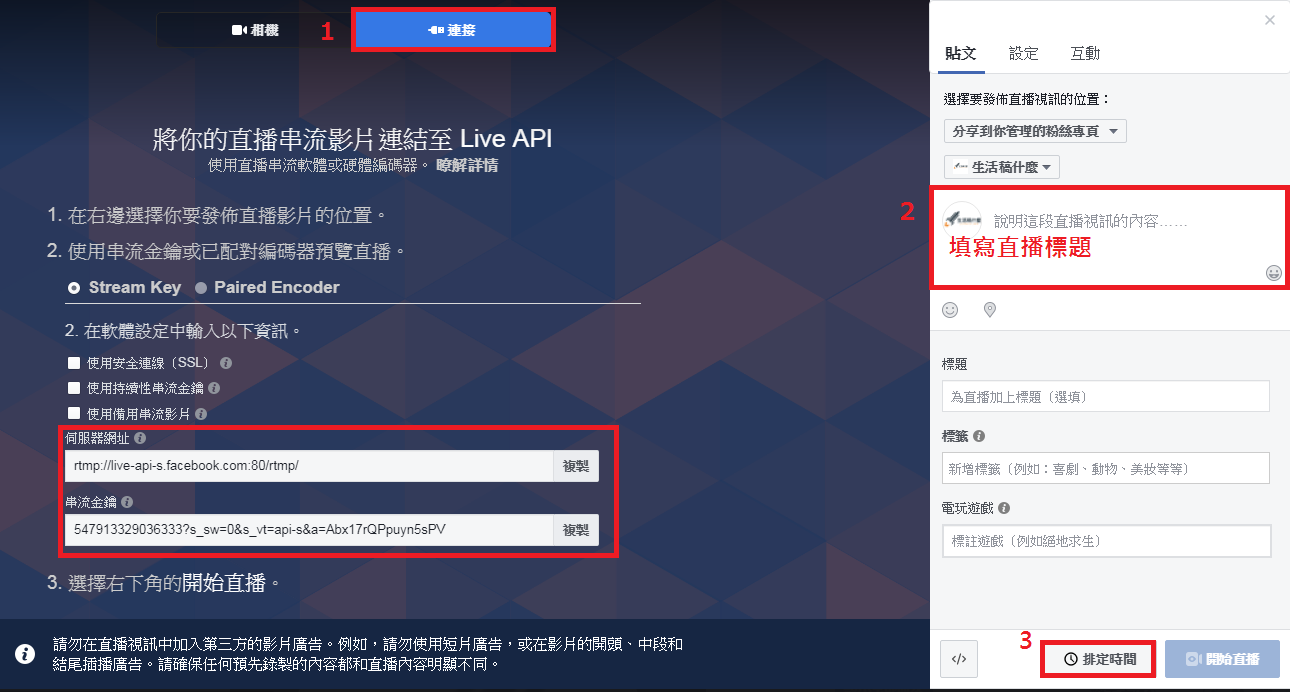Viewport: 1290px width, 692px height.
Task: Click info icon beside 標籤 label
Action: click(x=978, y=437)
